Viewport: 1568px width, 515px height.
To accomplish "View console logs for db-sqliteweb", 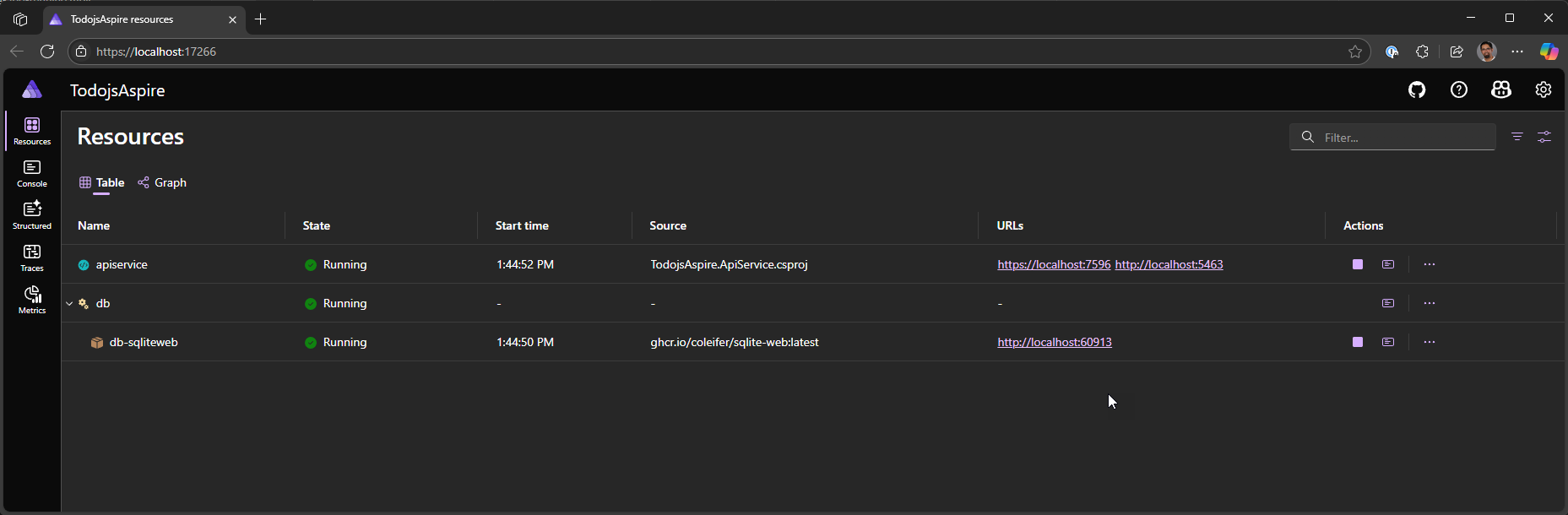I will 1388,342.
